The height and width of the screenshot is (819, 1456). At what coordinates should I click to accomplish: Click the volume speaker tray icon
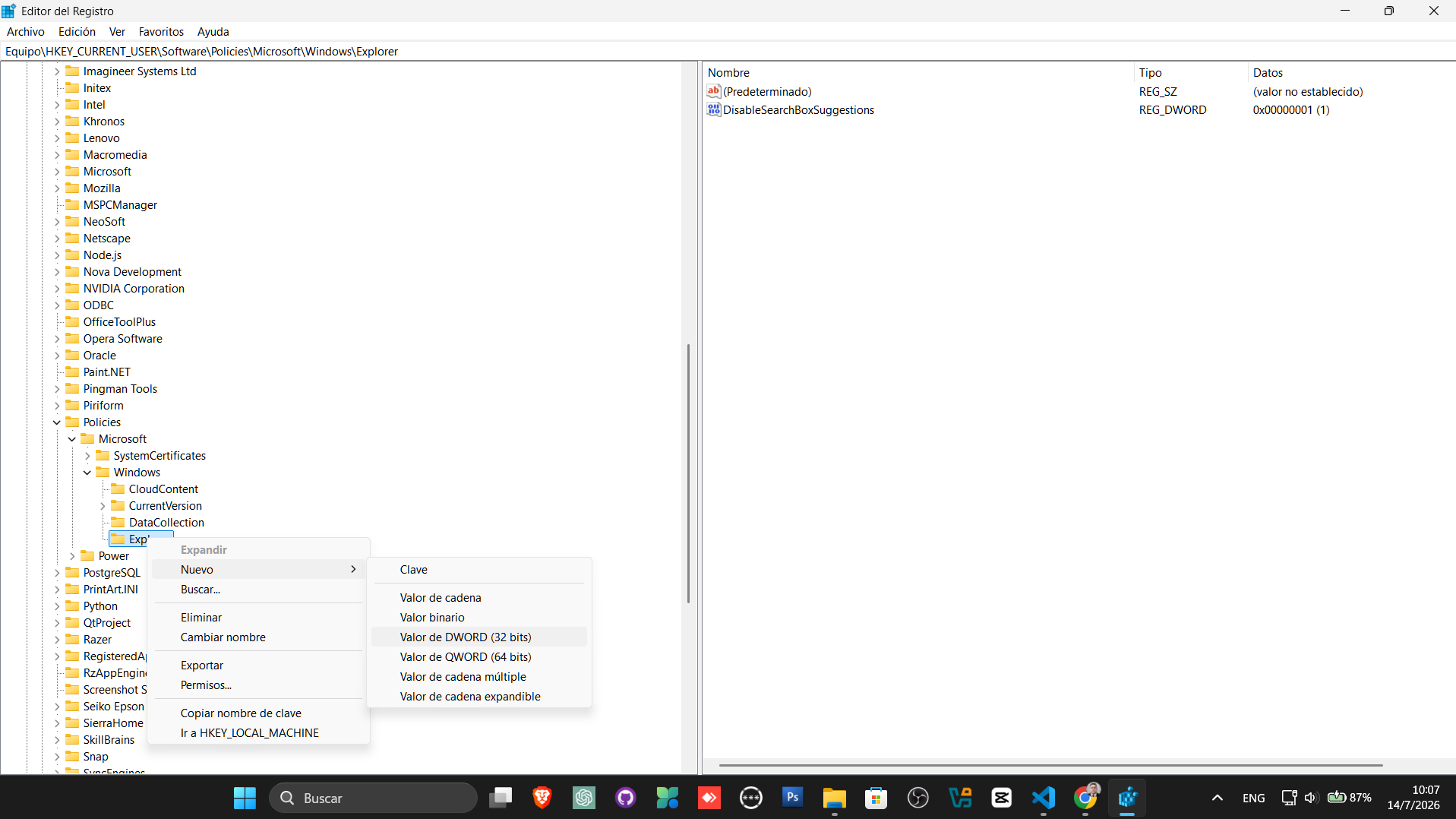click(x=1311, y=798)
